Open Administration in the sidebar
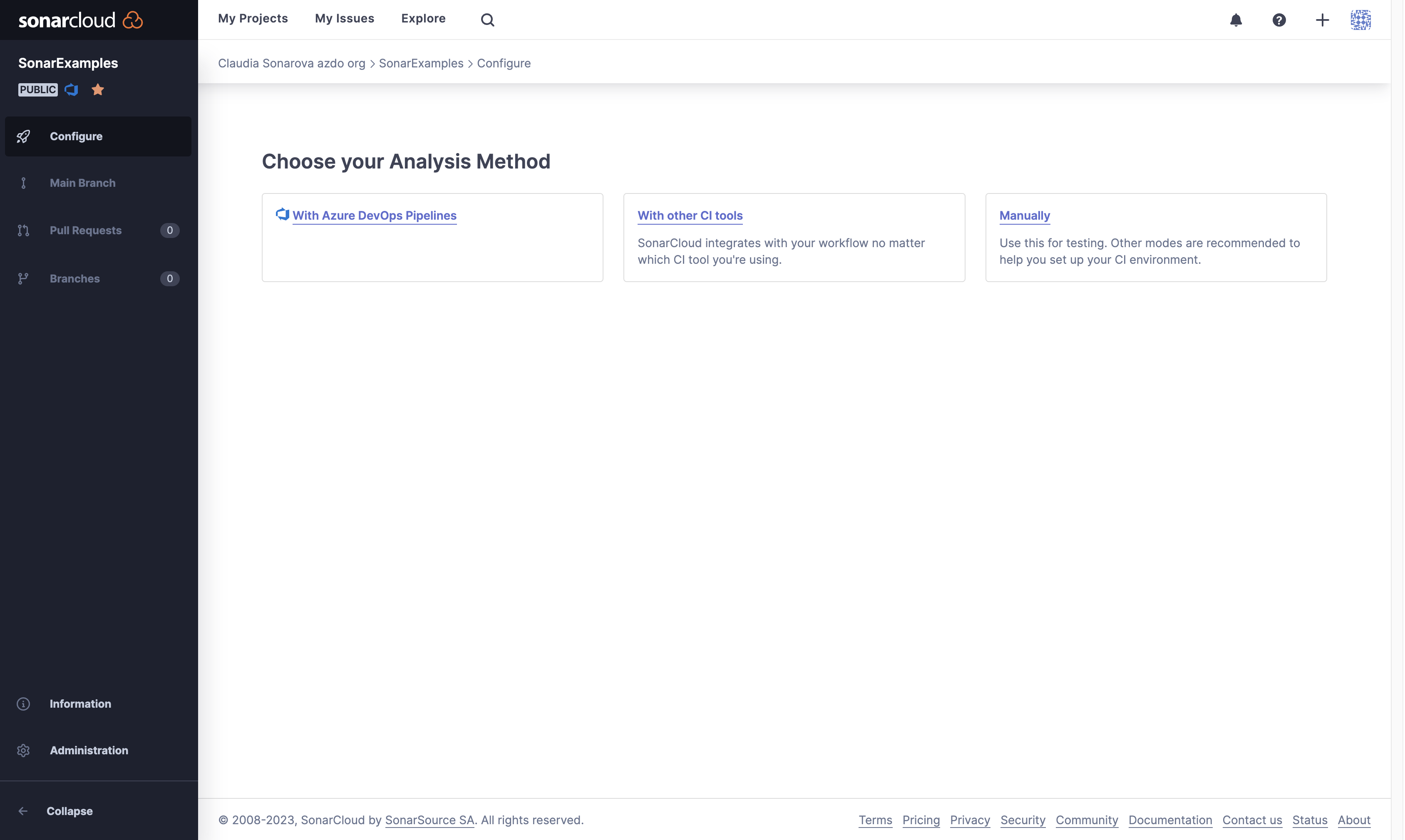Viewport: 1405px width, 840px height. [x=89, y=750]
